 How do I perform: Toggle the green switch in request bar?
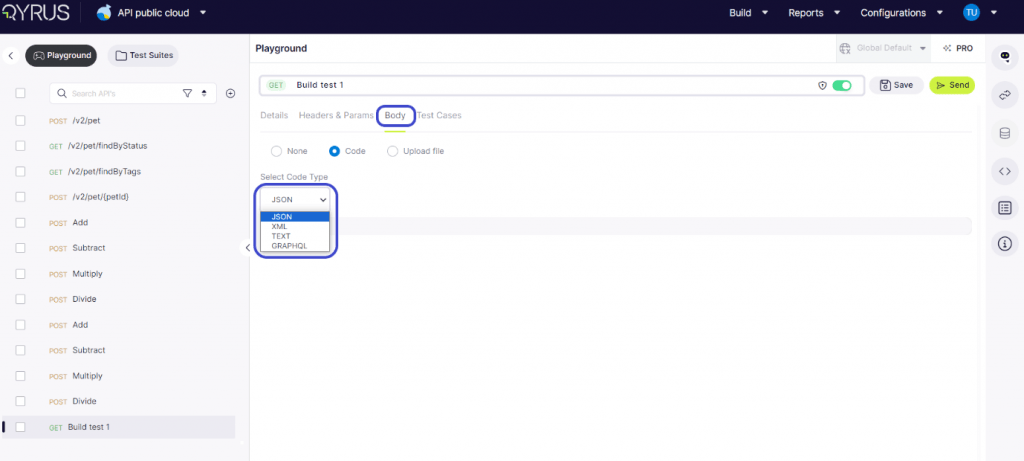click(x=842, y=86)
